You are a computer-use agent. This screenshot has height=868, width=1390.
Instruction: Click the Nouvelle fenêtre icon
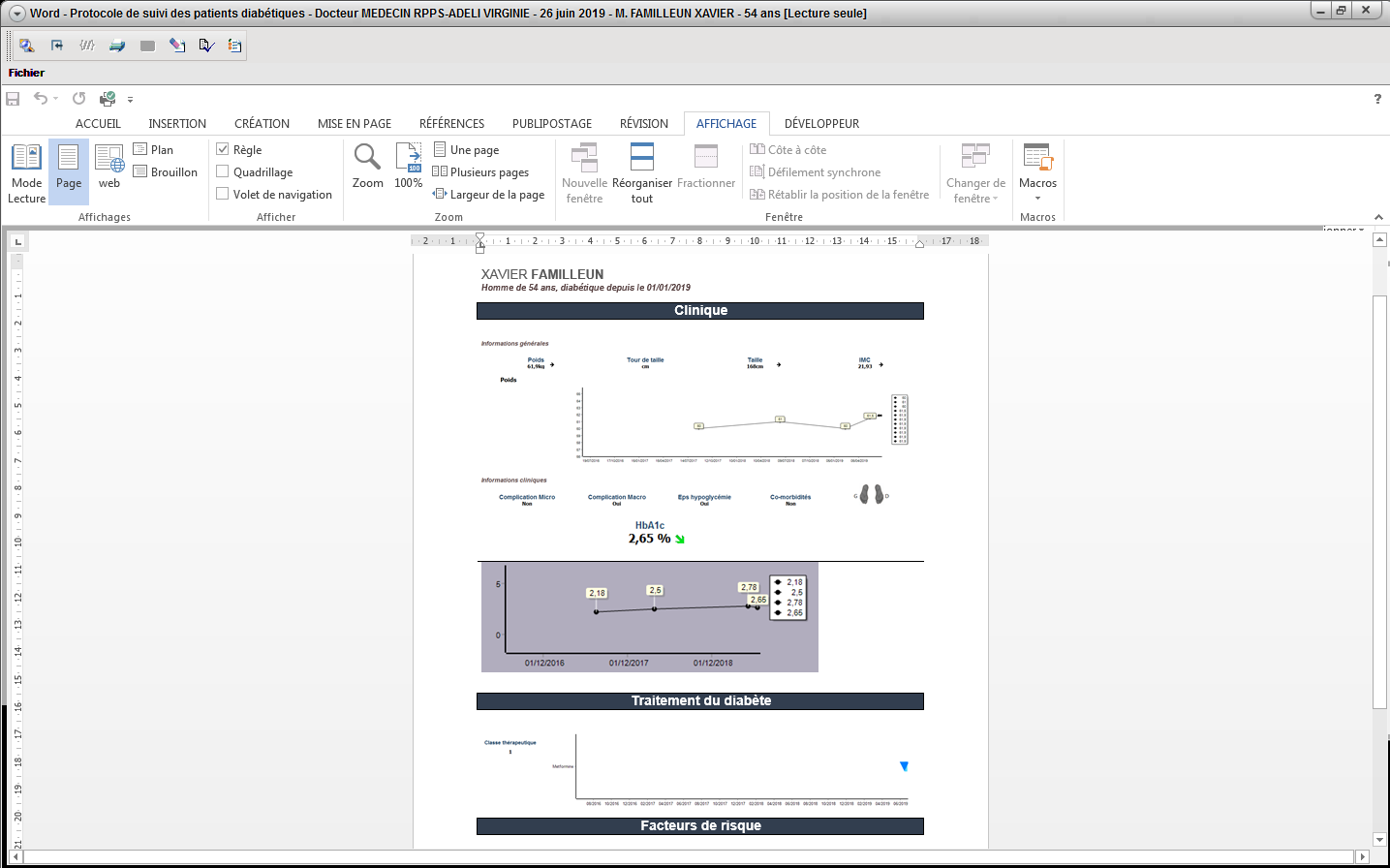pos(585,172)
